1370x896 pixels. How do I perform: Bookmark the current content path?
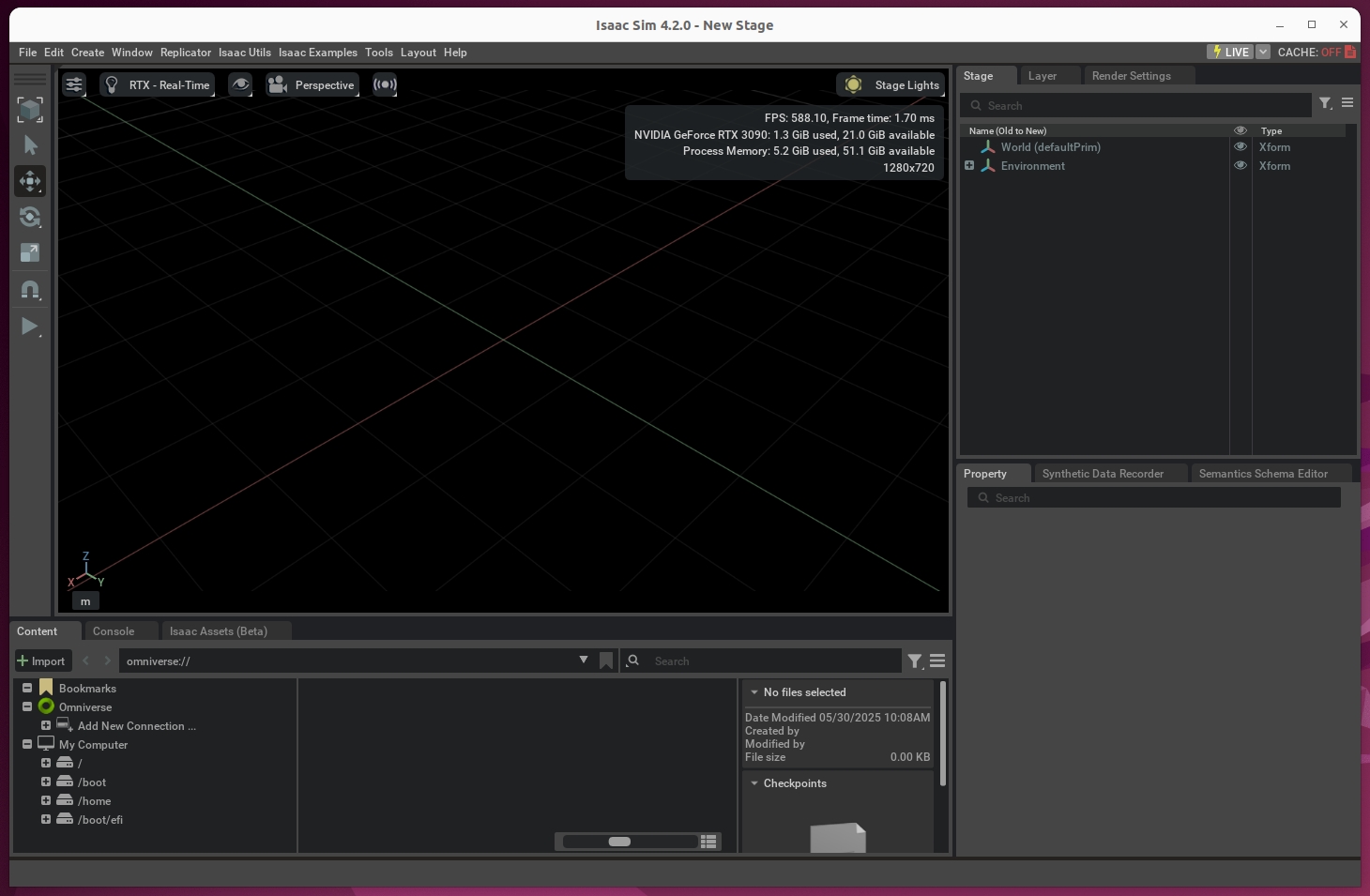[606, 661]
